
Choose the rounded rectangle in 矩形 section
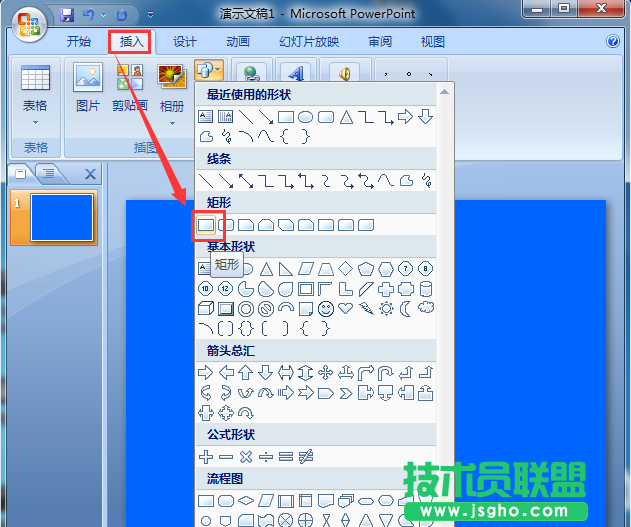pos(226,225)
